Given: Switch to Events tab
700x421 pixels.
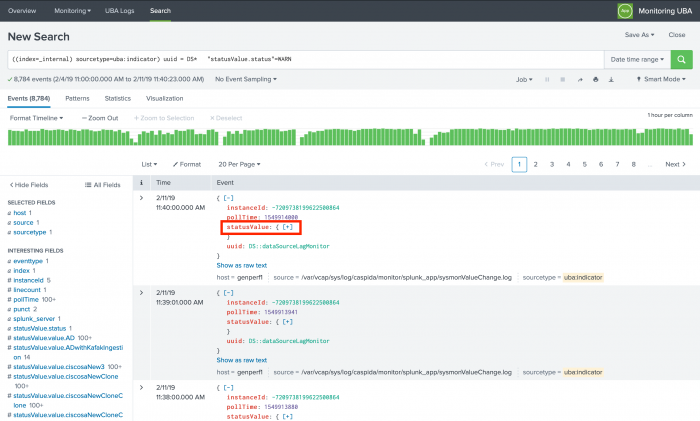Looking at the screenshot, I should click(x=29, y=98).
